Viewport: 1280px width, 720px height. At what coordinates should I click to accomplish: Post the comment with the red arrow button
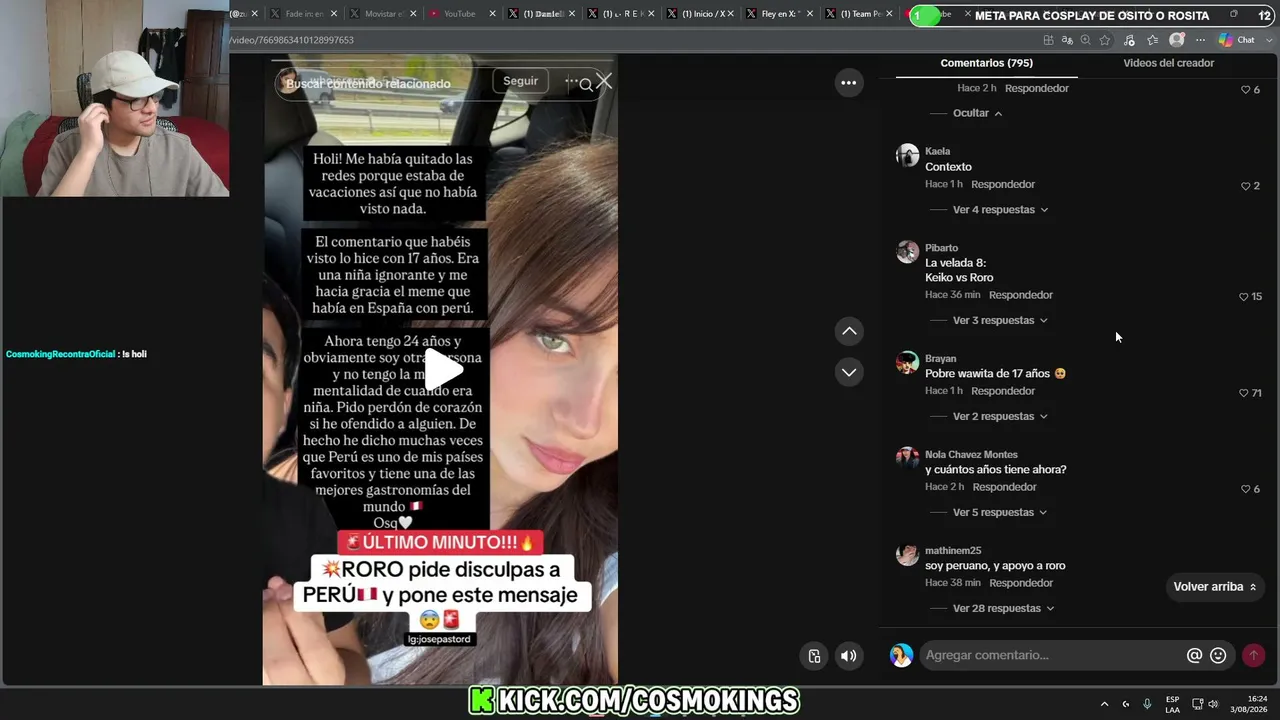coord(1253,656)
